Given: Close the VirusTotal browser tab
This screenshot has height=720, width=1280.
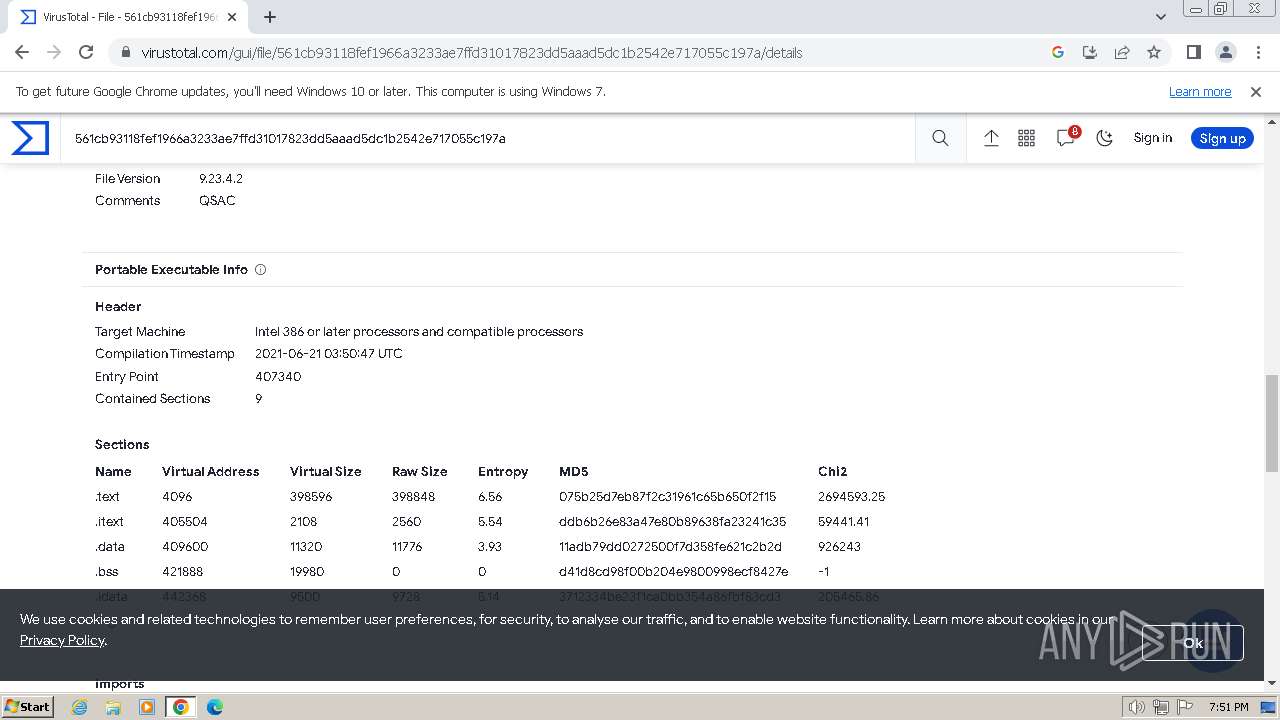Looking at the screenshot, I should [x=232, y=17].
